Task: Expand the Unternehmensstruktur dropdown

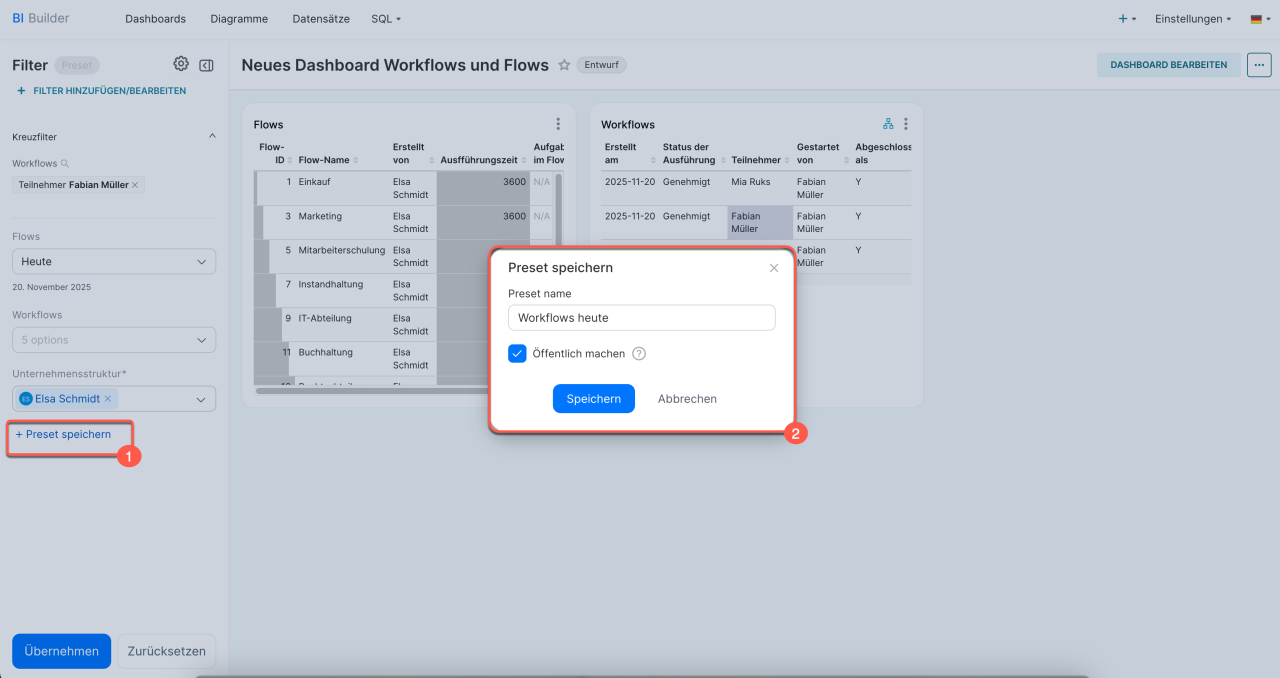Action: tap(201, 399)
